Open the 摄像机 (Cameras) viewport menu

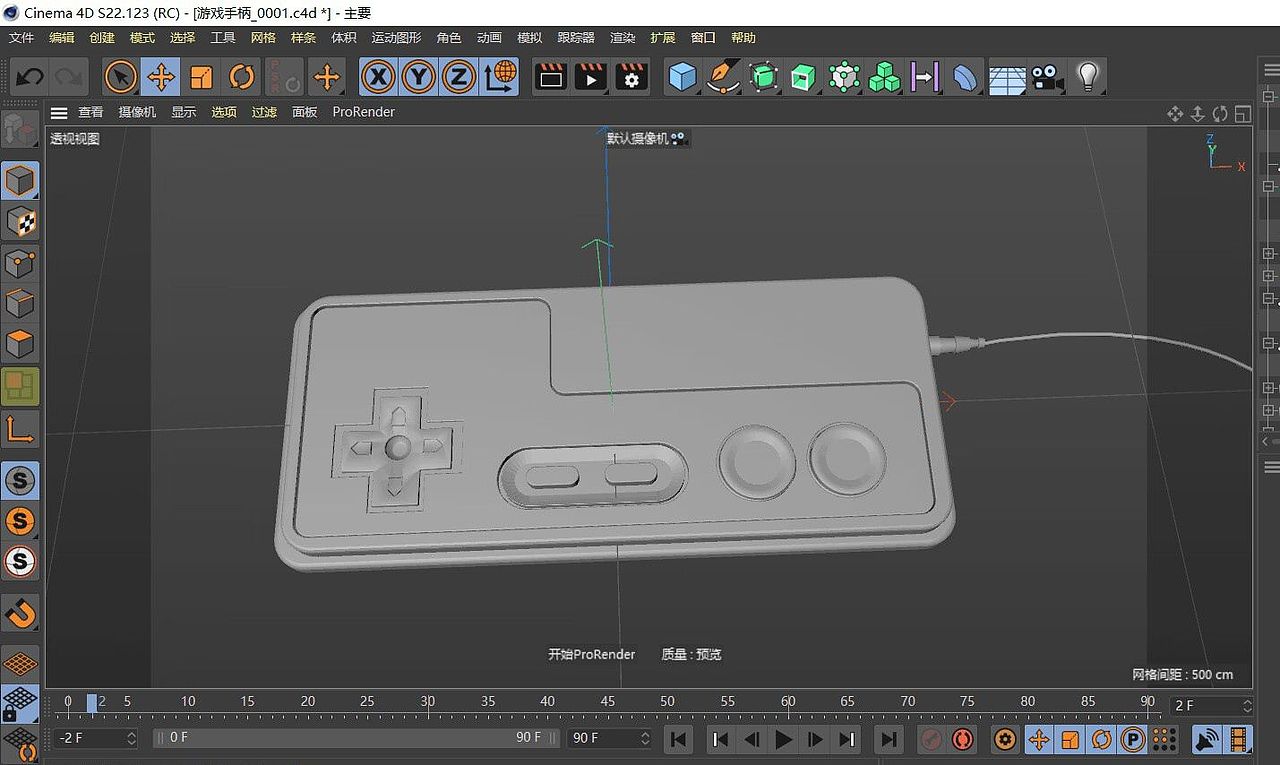click(x=137, y=112)
